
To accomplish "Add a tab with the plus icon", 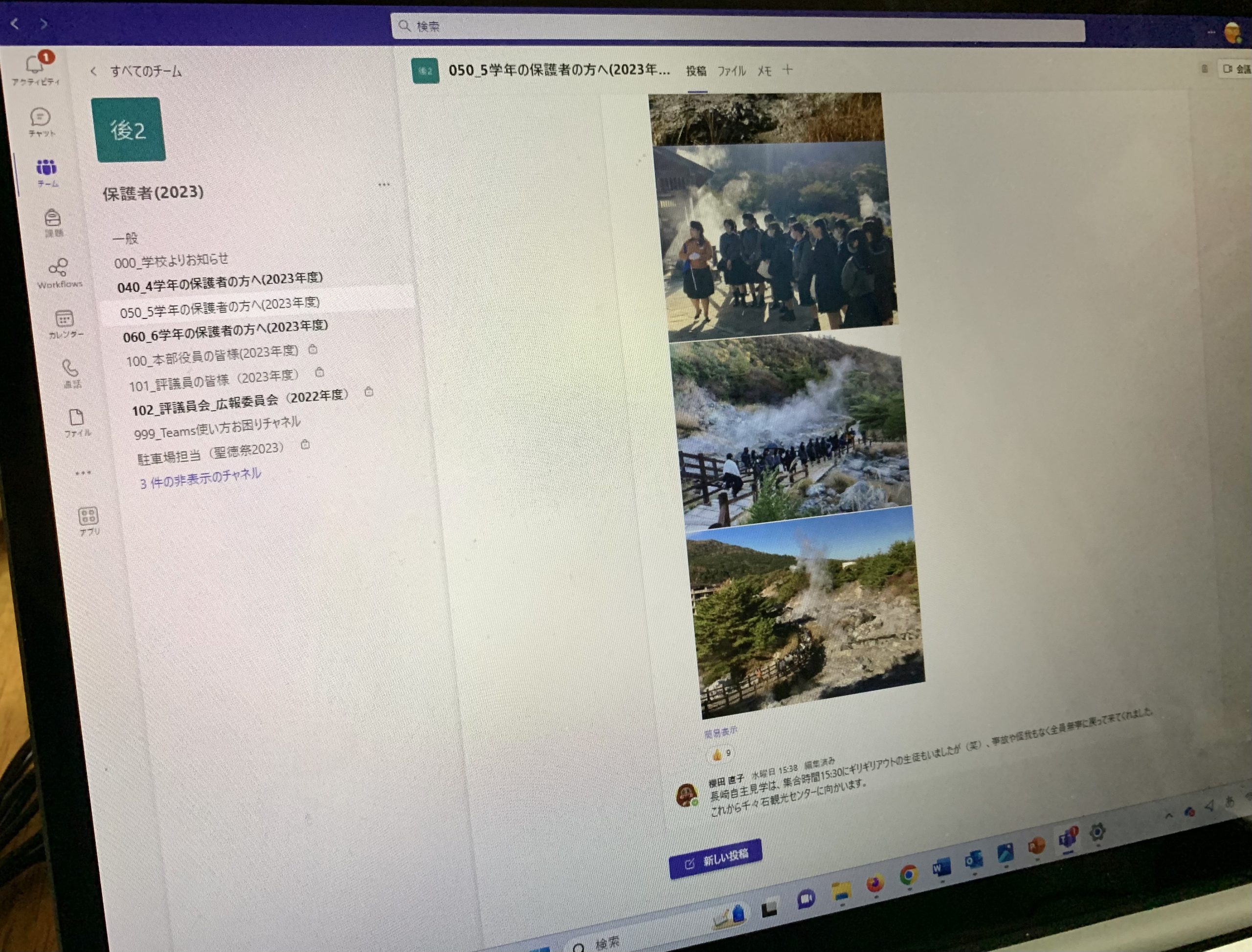I will coord(788,70).
